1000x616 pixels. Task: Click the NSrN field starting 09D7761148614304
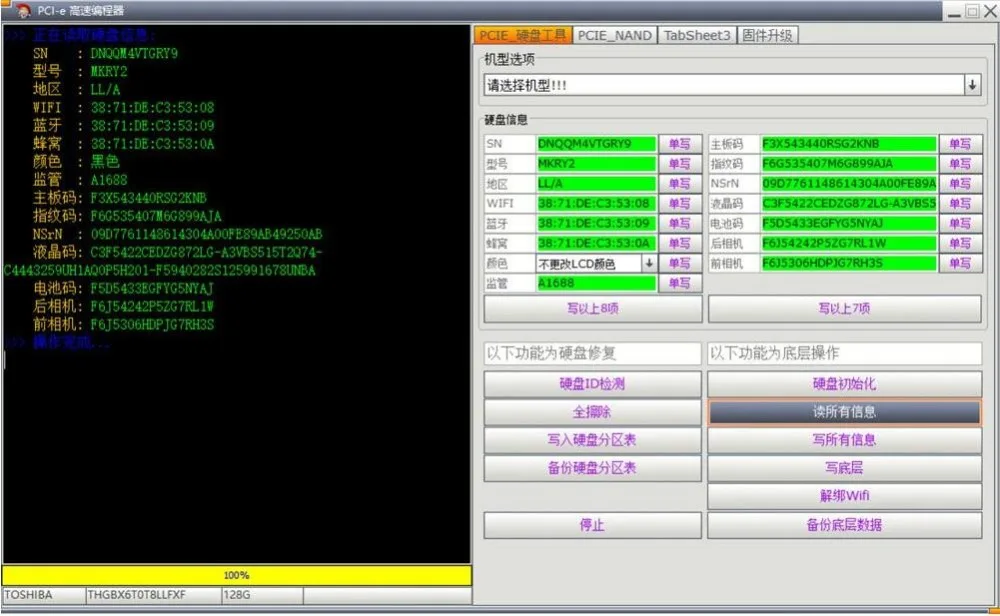[x=849, y=184]
